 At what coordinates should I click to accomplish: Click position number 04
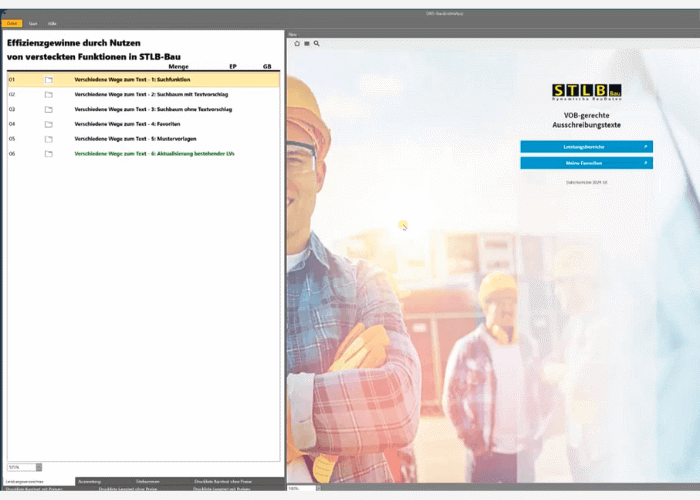12,124
